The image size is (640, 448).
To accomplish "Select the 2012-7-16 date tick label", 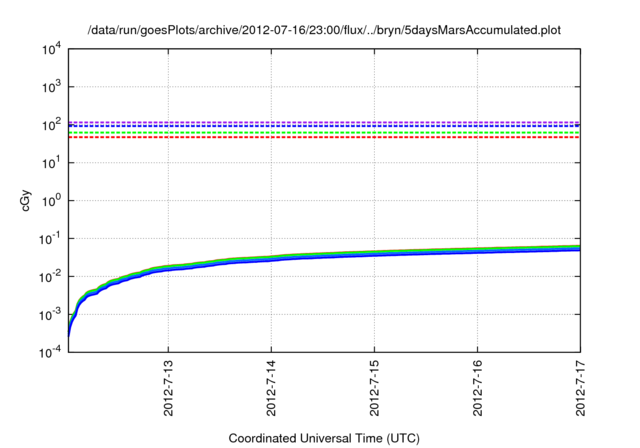I will (478, 388).
